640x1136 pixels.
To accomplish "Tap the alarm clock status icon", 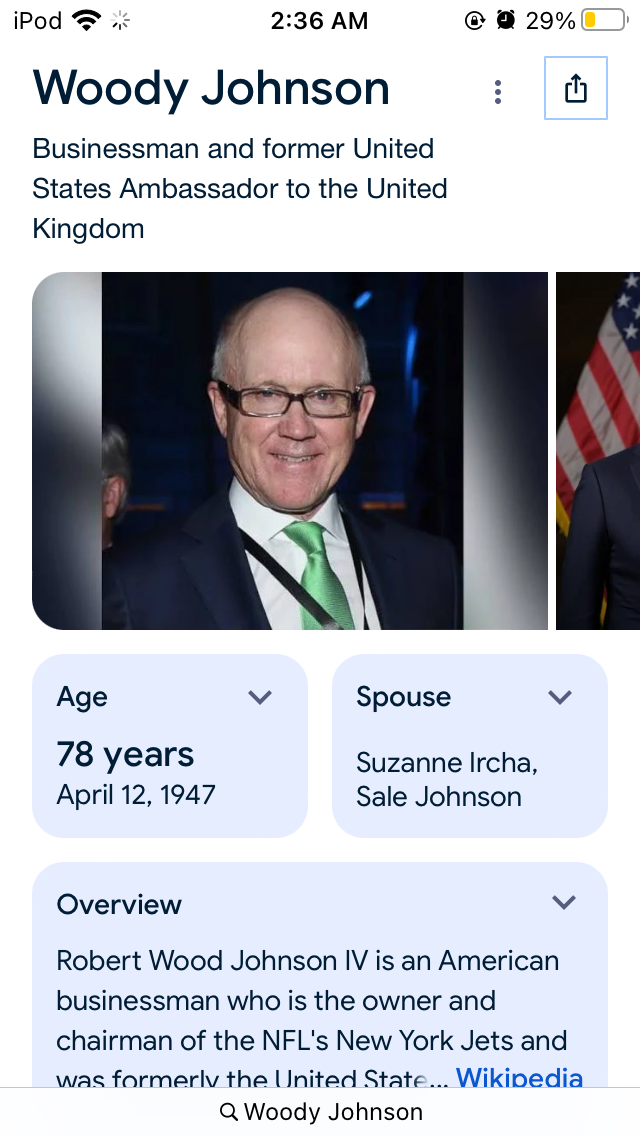I will pos(506,20).
